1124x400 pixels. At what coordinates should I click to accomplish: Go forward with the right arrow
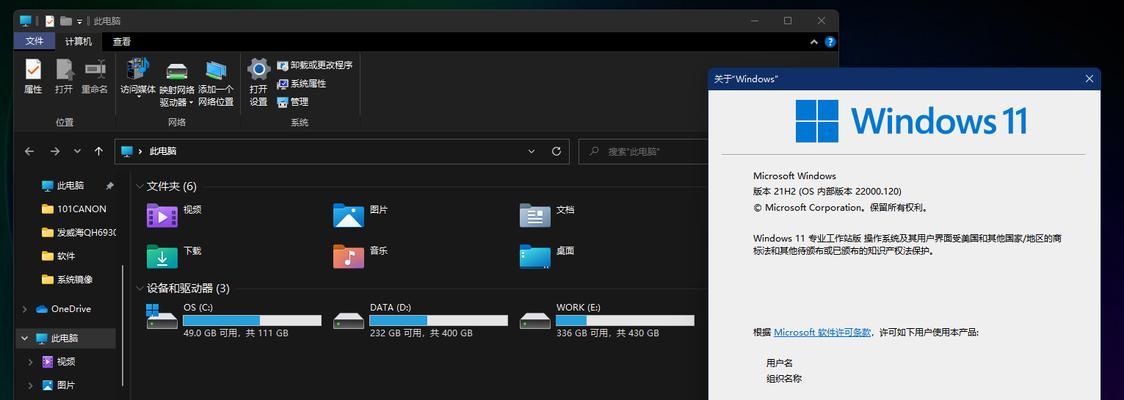click(55, 151)
